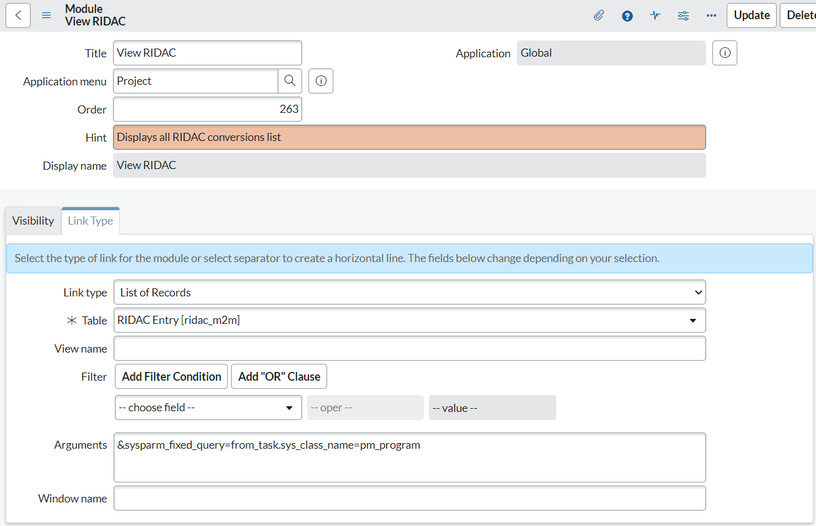Show Application field info icon

(725, 53)
